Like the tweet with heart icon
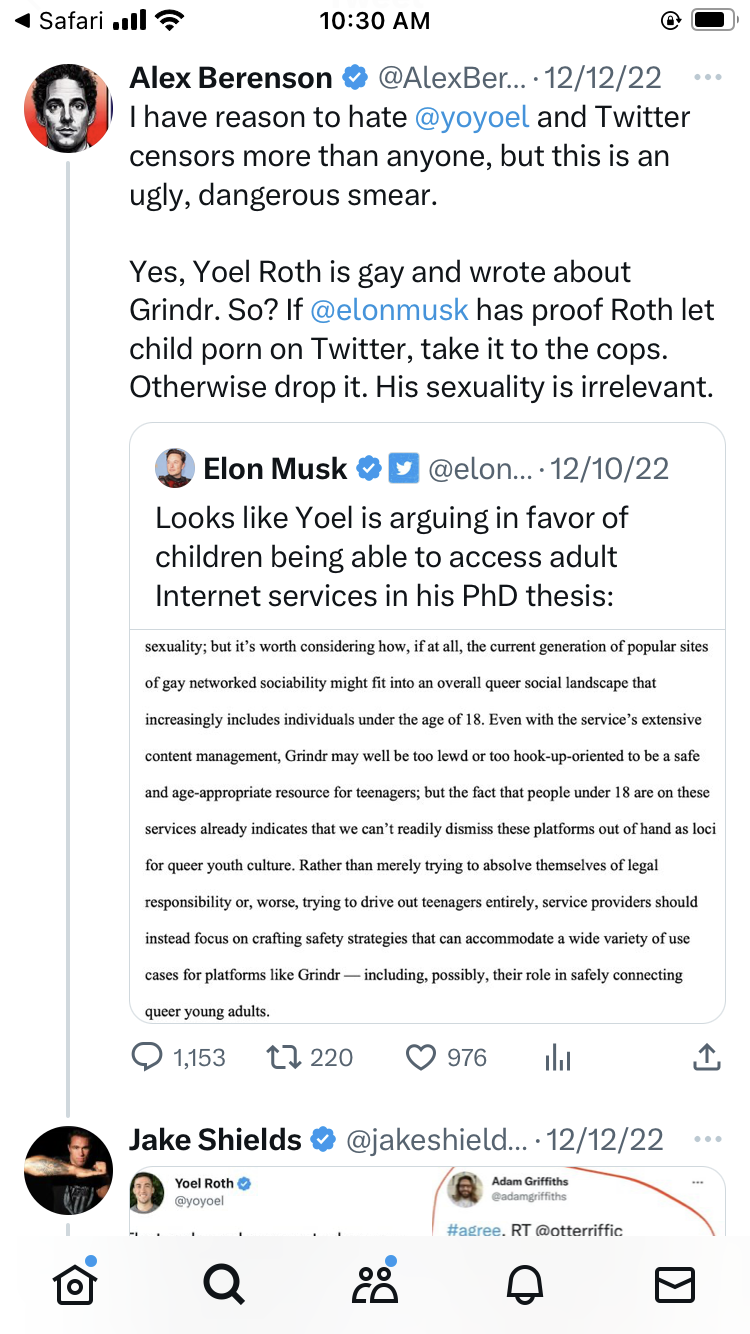 (x=422, y=1057)
